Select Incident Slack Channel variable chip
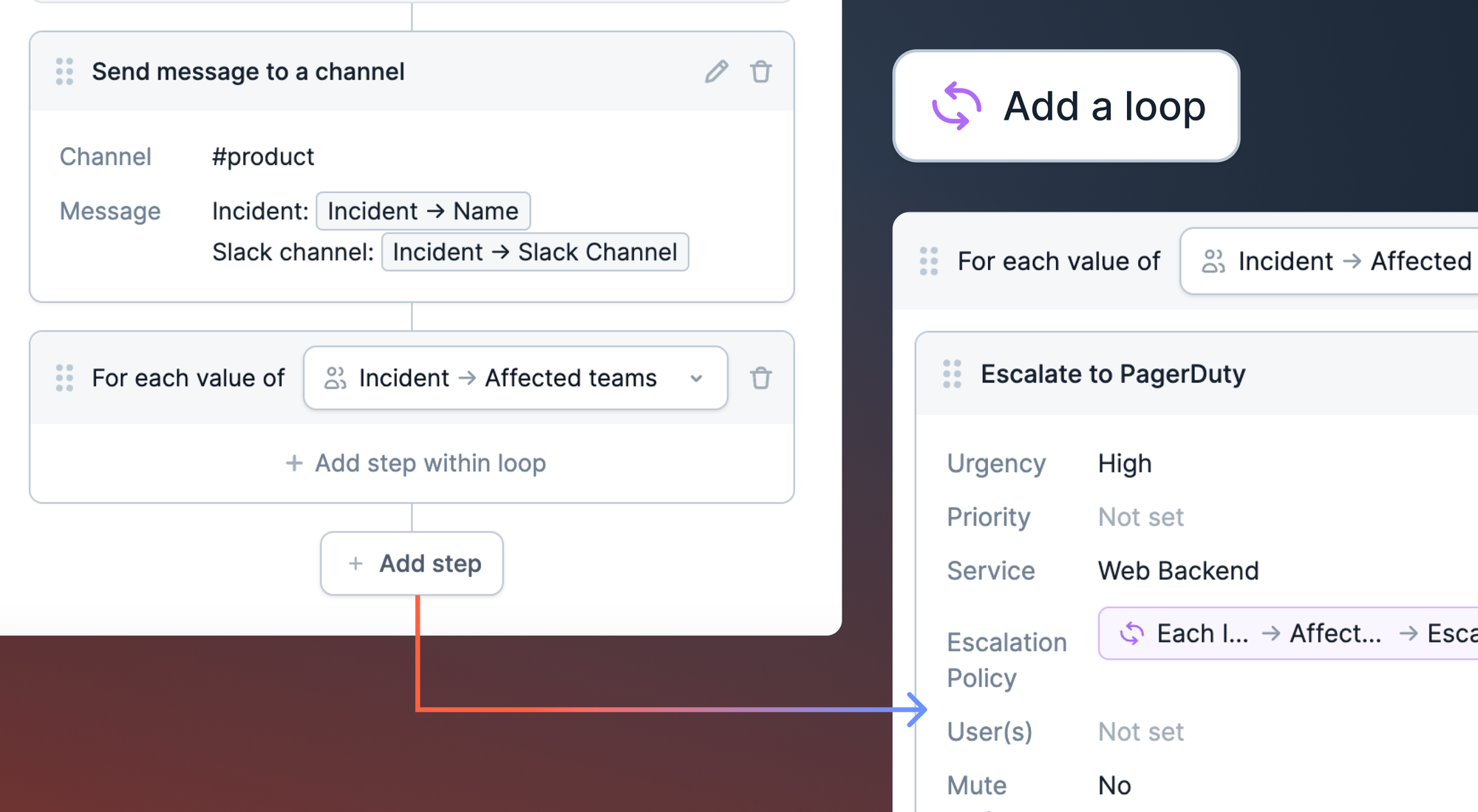Screen dimensions: 1478x812 (x=534, y=252)
